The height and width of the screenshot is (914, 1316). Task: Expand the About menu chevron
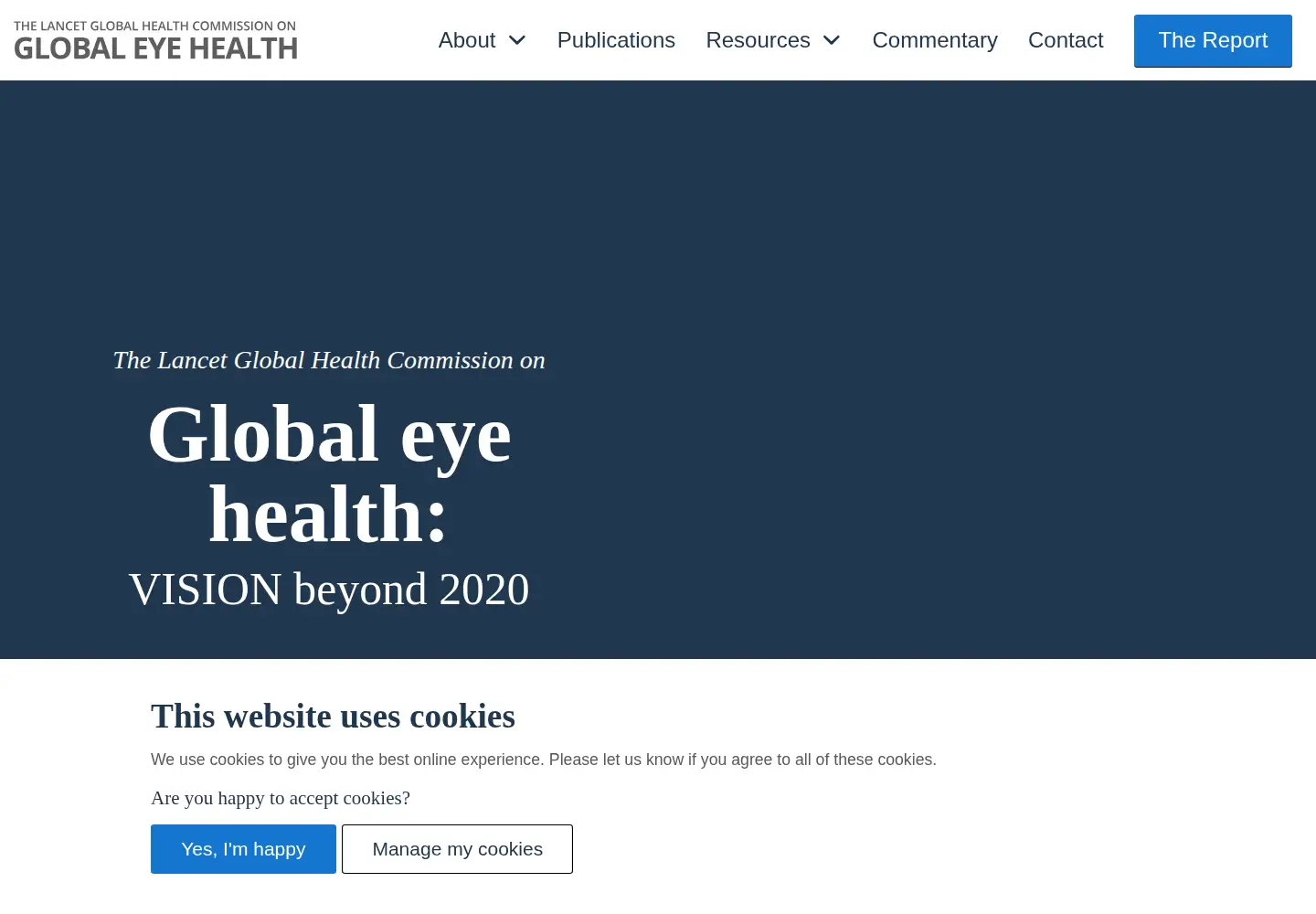(x=517, y=40)
